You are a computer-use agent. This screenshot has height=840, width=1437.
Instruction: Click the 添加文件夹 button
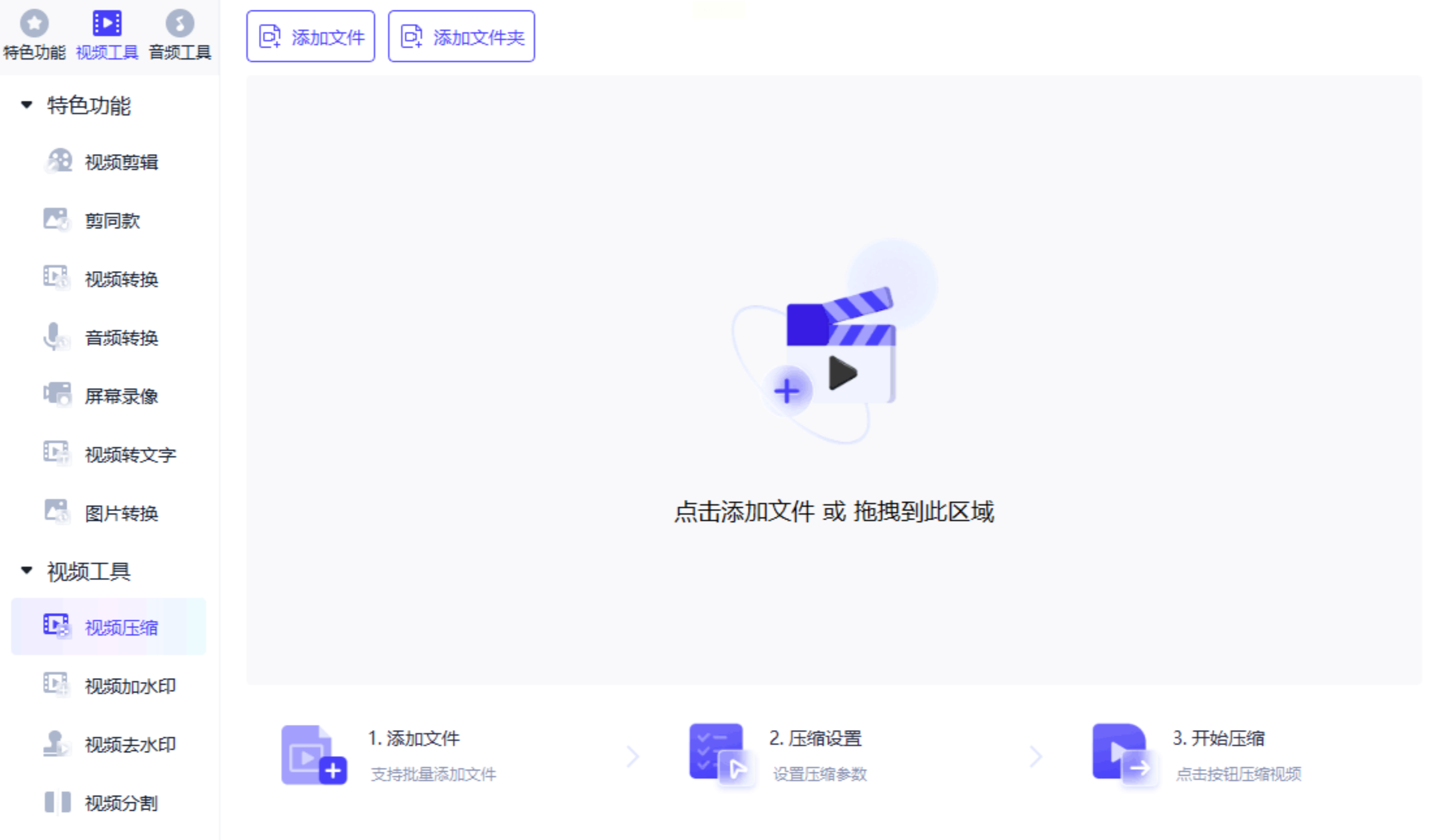[462, 36]
